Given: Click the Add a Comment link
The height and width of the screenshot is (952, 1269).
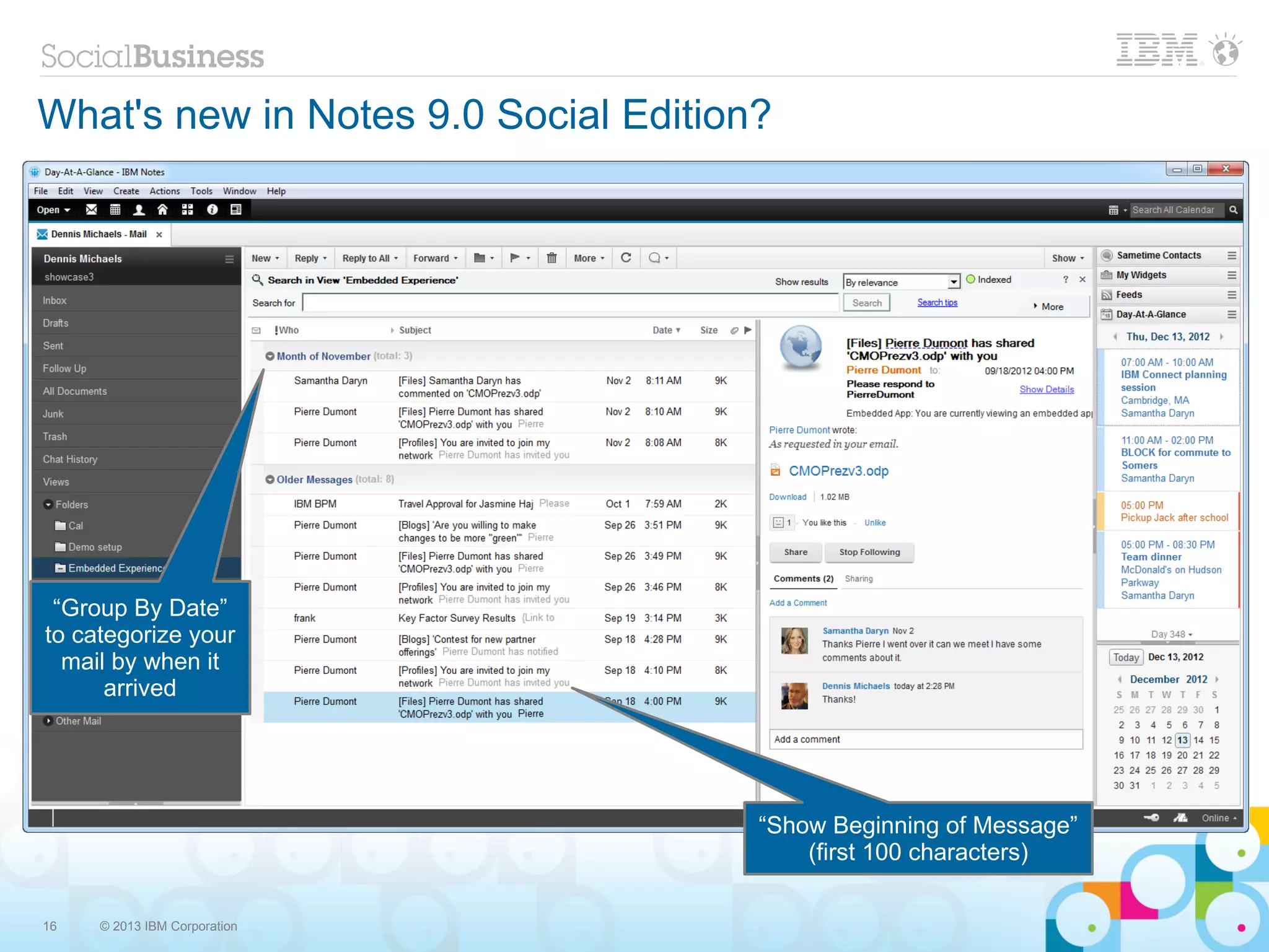Looking at the screenshot, I should click(798, 603).
